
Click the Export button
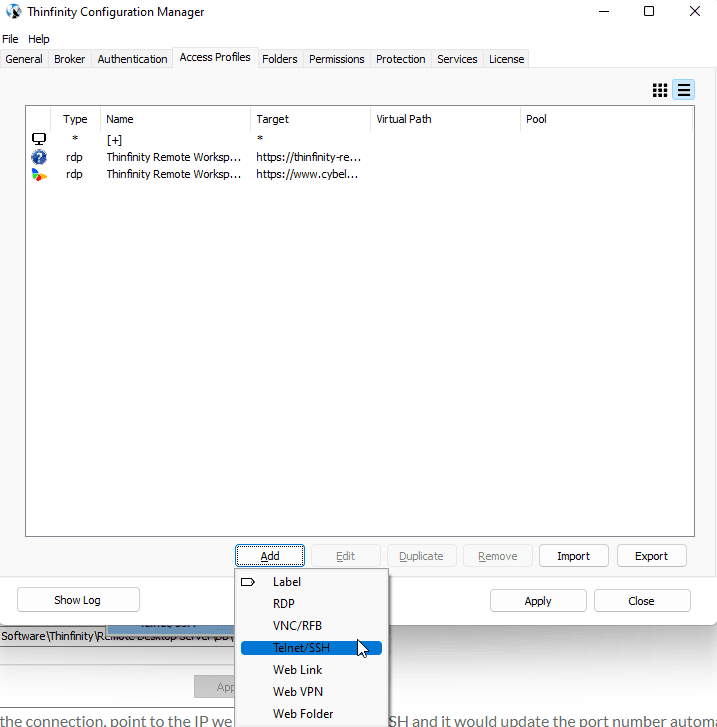pos(652,556)
